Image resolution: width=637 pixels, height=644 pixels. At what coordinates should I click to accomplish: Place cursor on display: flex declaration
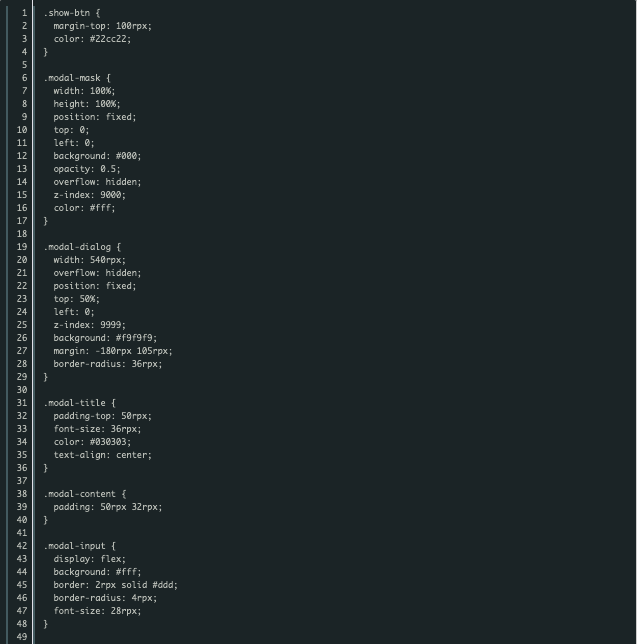tap(90, 558)
